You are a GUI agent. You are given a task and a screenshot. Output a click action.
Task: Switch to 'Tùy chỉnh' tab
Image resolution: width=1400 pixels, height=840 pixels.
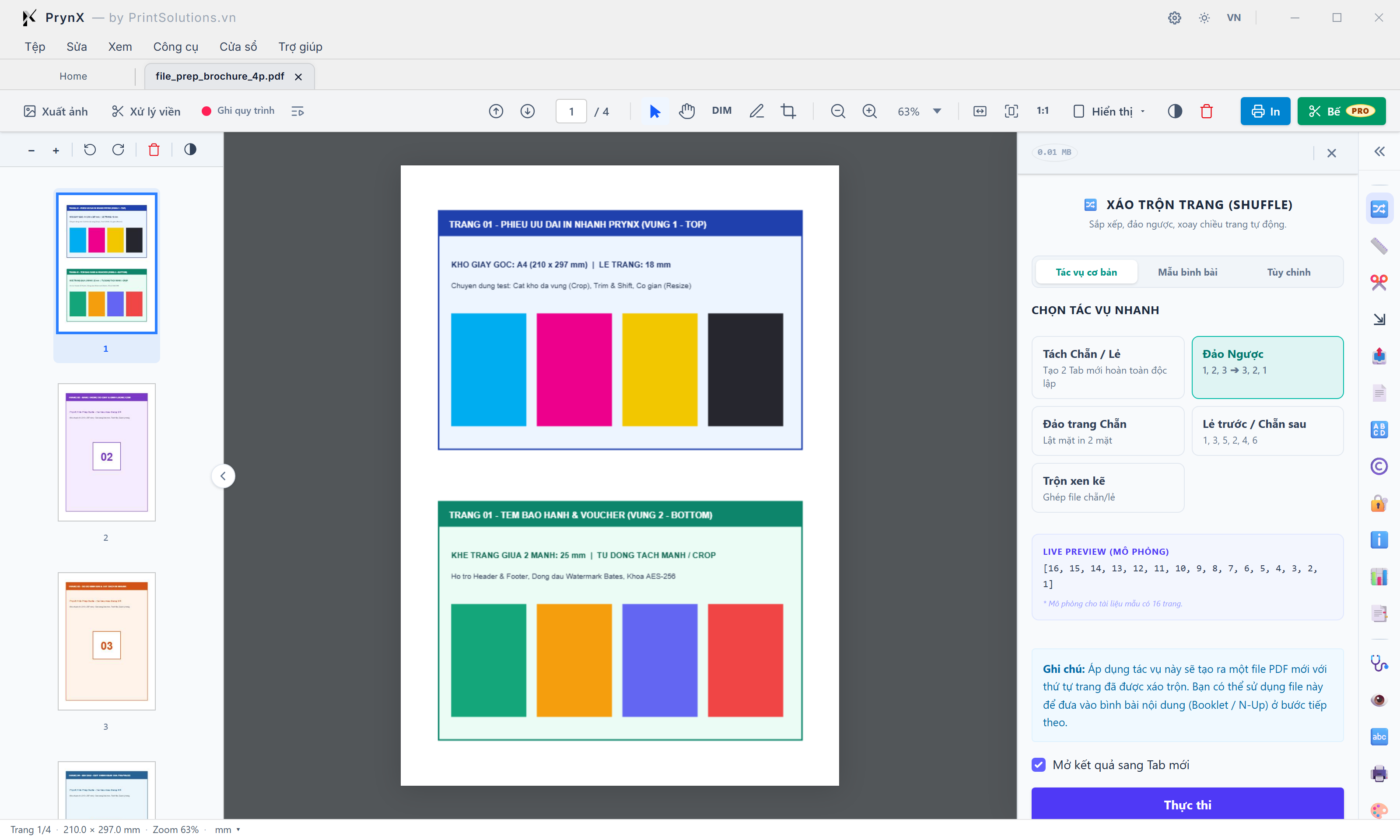point(1288,272)
